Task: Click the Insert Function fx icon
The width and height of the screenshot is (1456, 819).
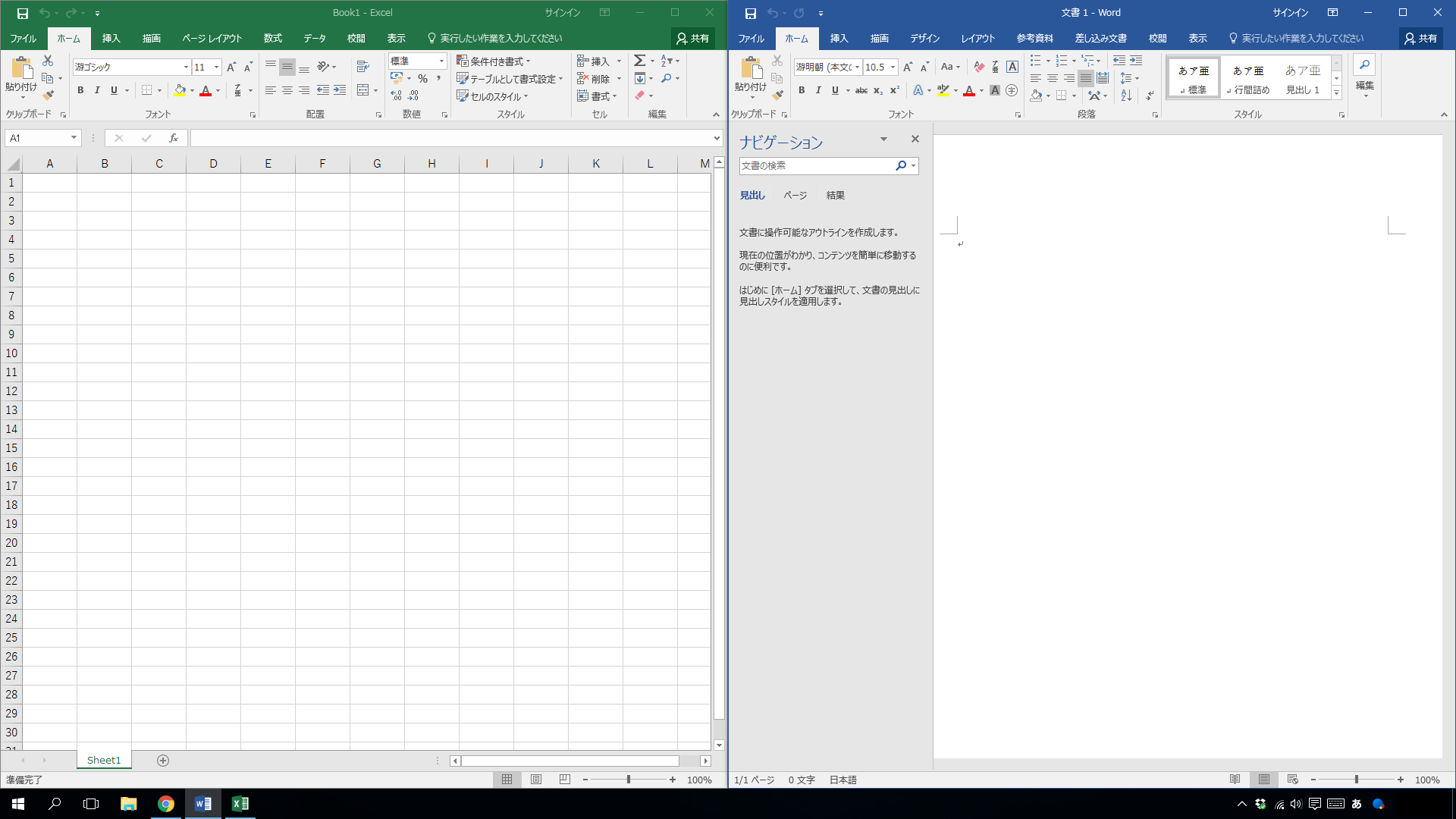Action: point(174,138)
